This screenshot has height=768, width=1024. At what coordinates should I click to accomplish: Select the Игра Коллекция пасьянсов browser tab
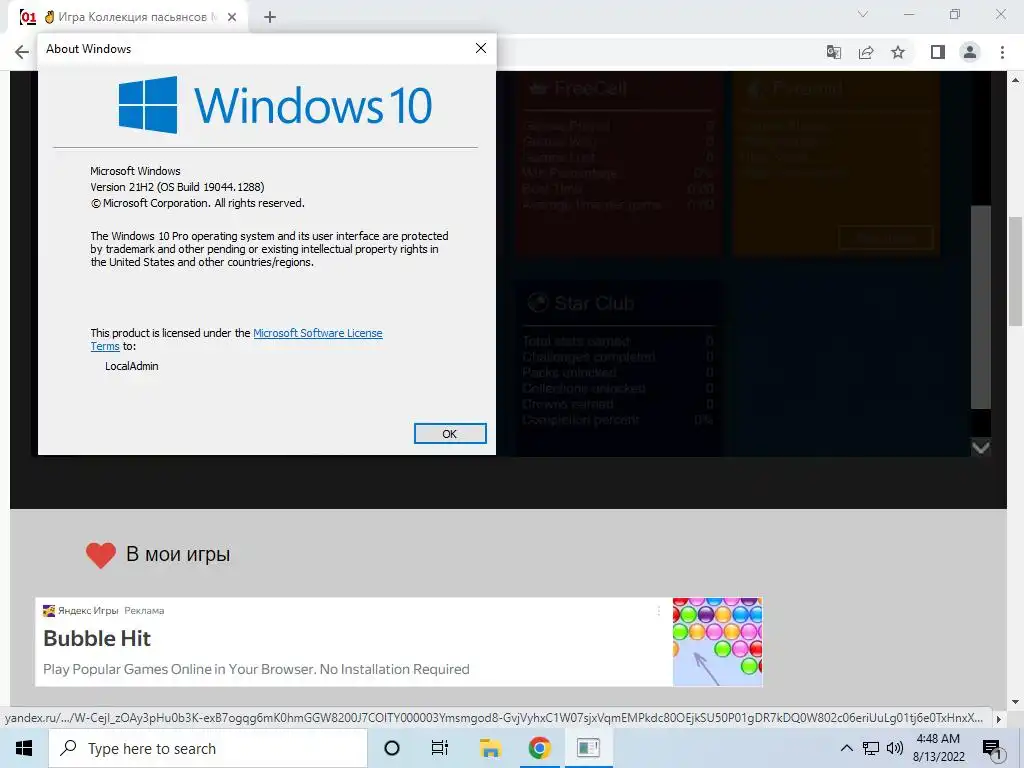(x=129, y=17)
